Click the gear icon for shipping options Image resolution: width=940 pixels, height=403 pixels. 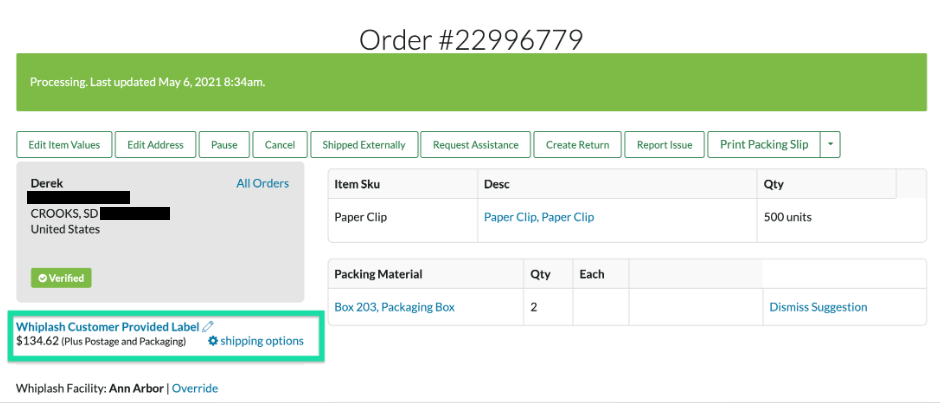point(212,341)
